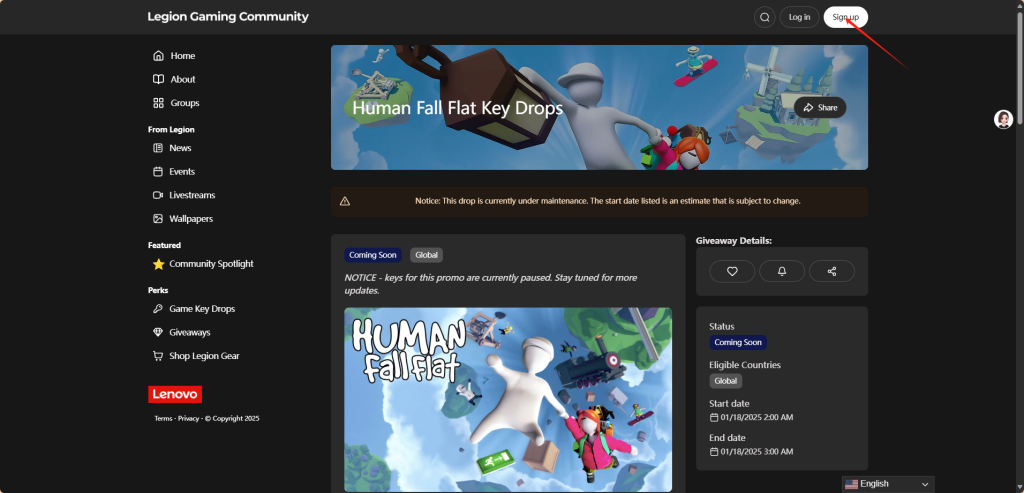Open the Terms footer link

[x=163, y=419]
